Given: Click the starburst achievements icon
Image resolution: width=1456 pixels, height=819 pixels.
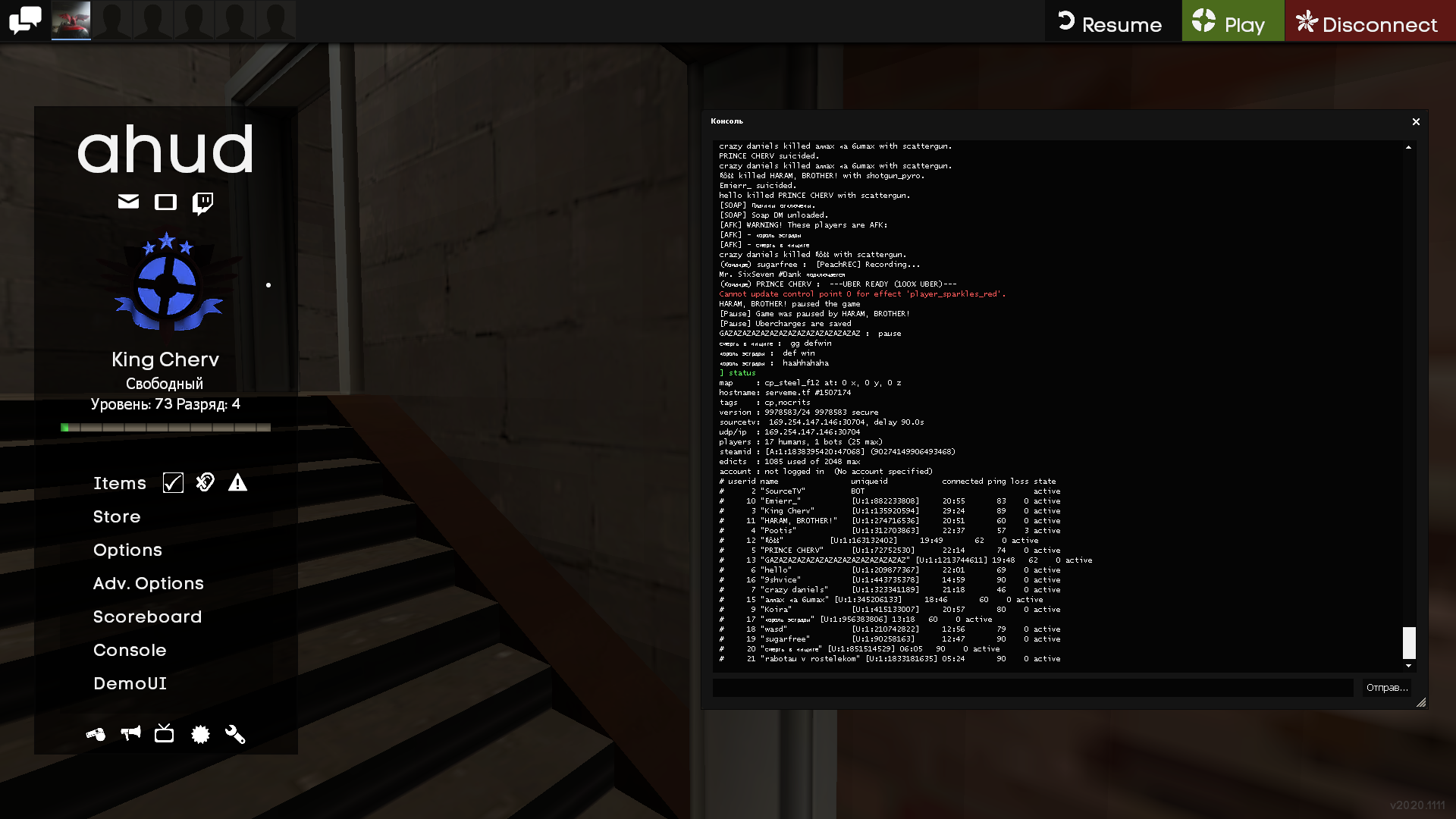Looking at the screenshot, I should point(200,734).
